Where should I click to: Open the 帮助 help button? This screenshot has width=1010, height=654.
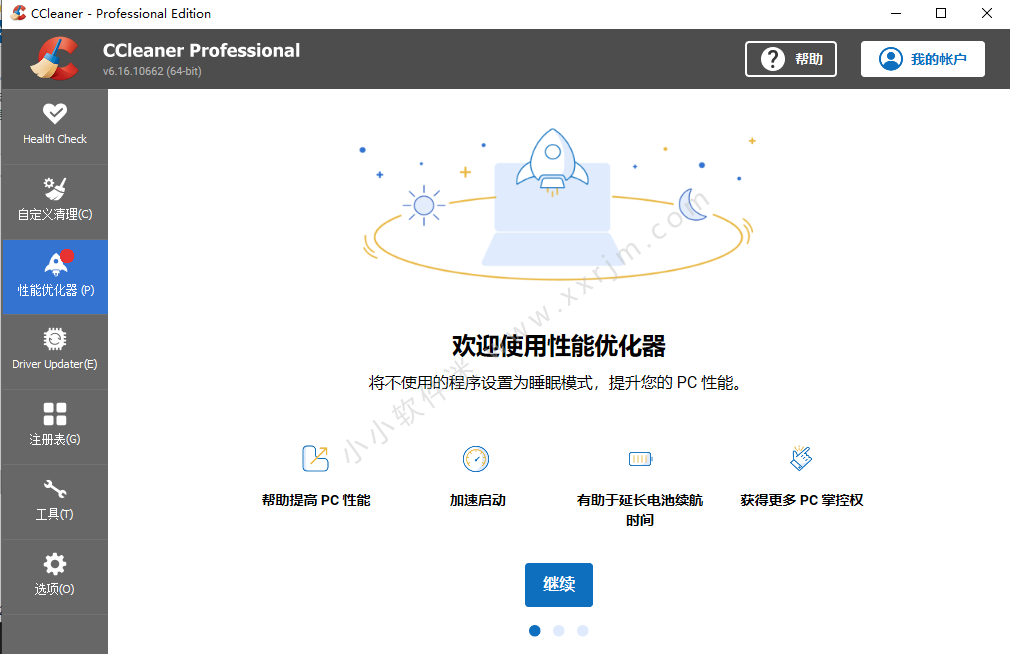click(791, 59)
